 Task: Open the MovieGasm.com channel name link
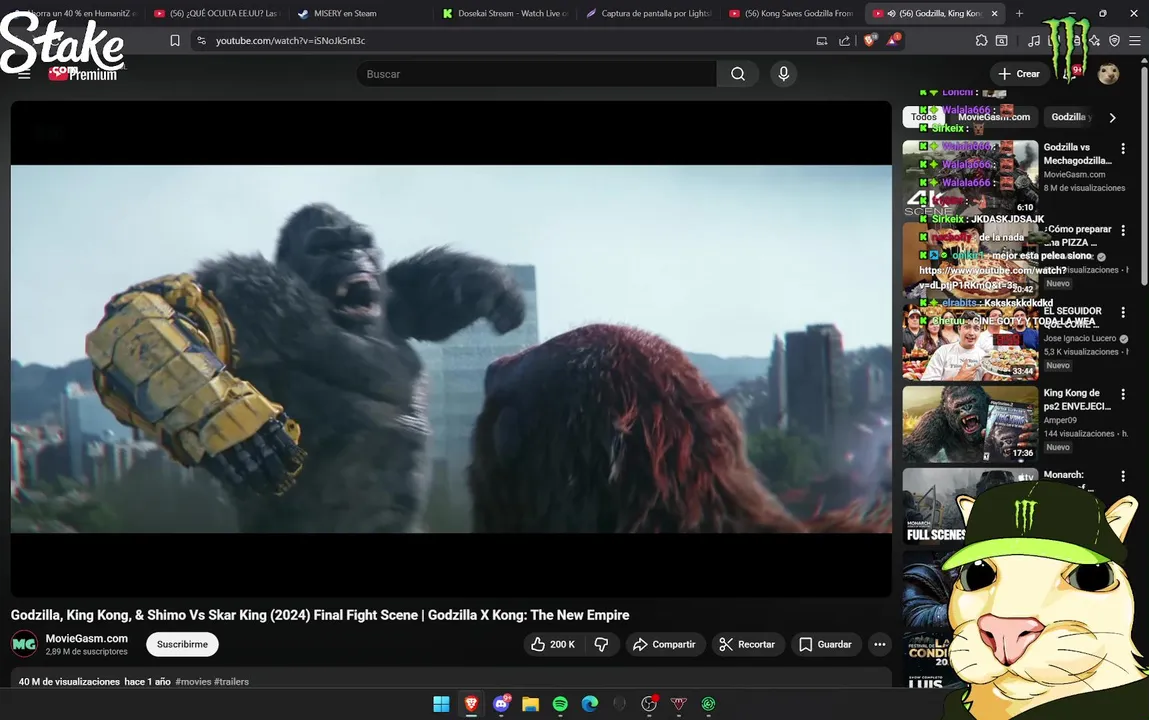coord(86,639)
